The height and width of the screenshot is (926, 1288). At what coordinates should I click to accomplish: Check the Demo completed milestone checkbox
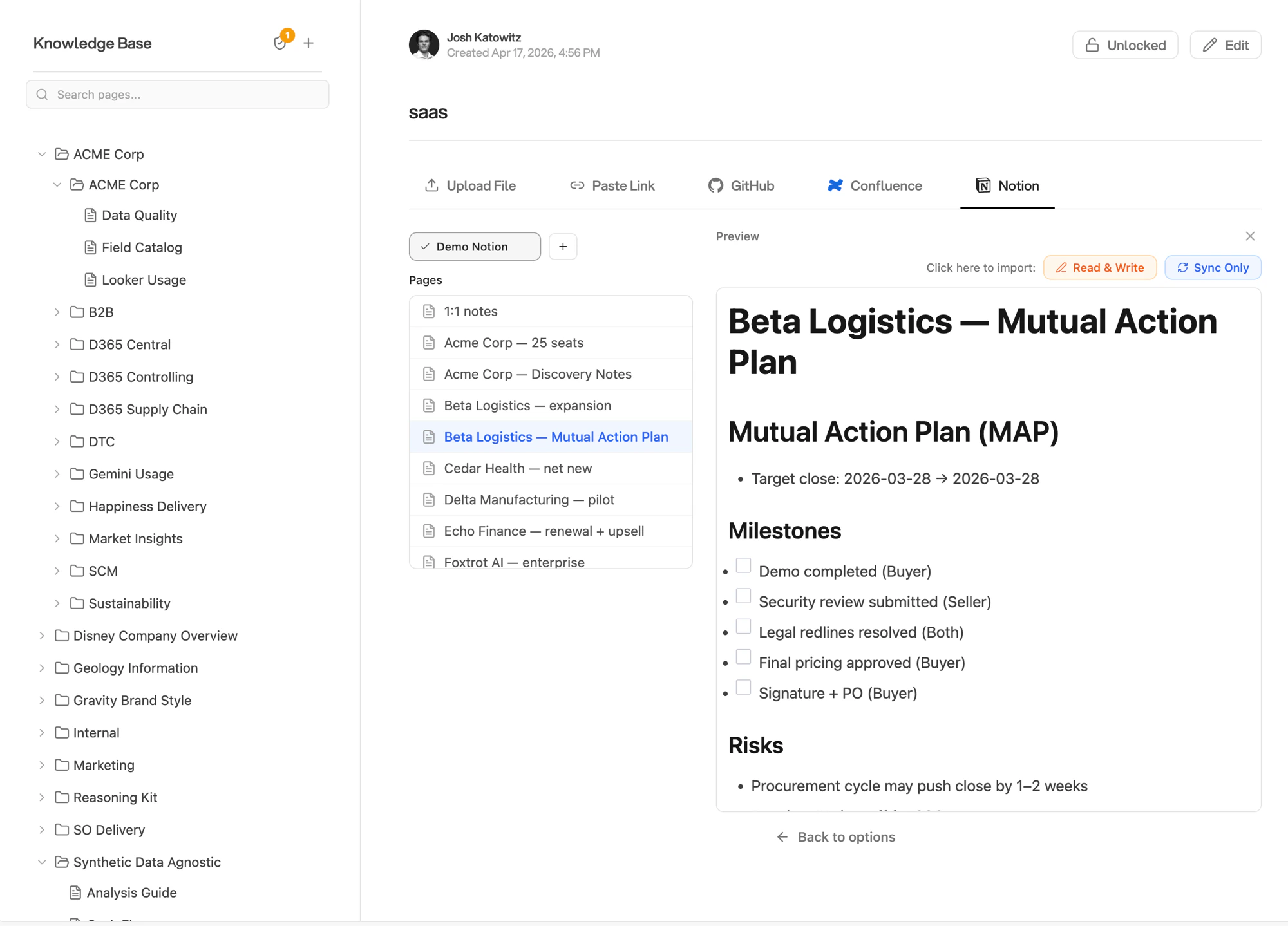point(743,565)
